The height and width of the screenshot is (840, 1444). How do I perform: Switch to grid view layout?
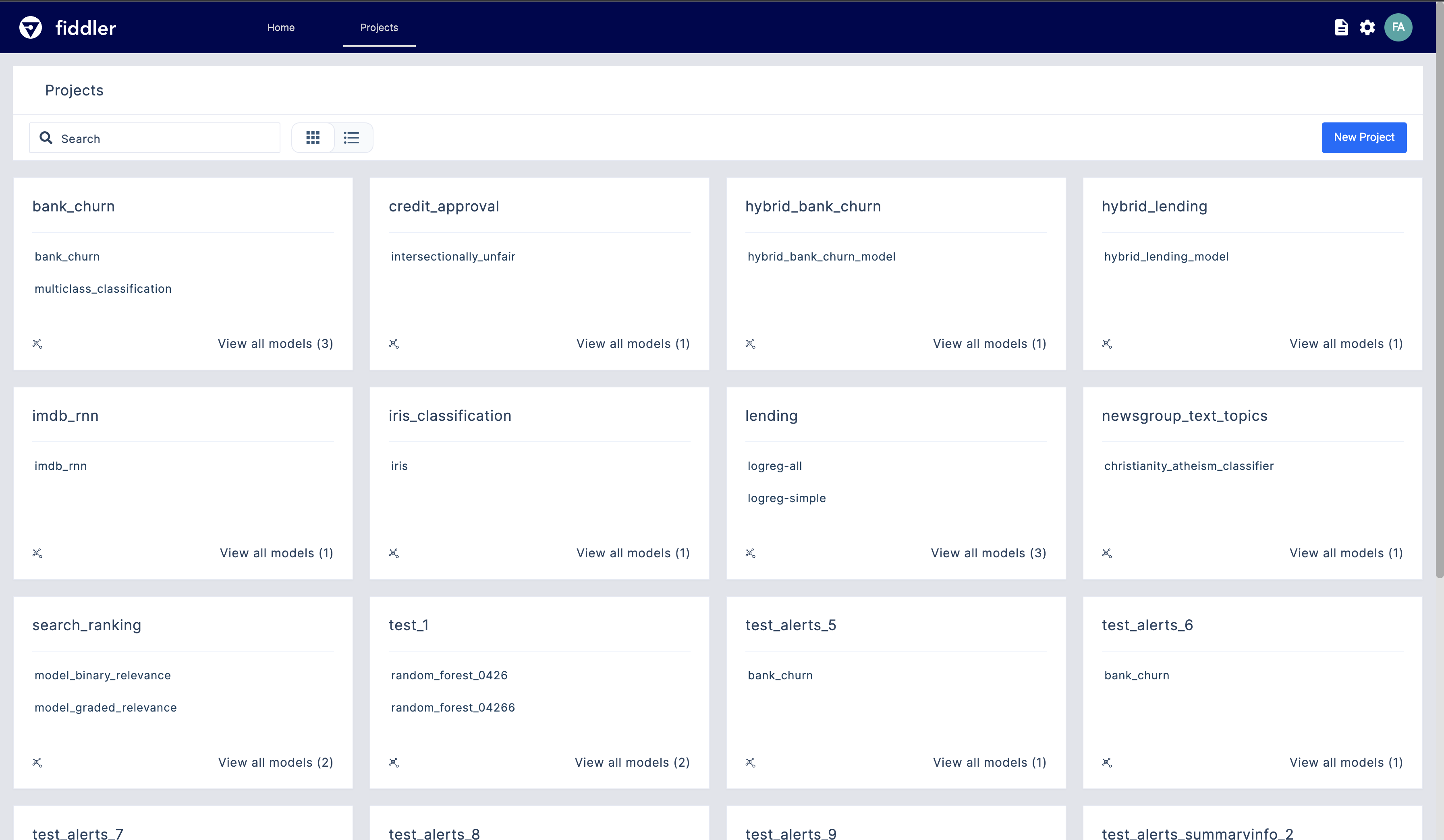click(x=313, y=137)
